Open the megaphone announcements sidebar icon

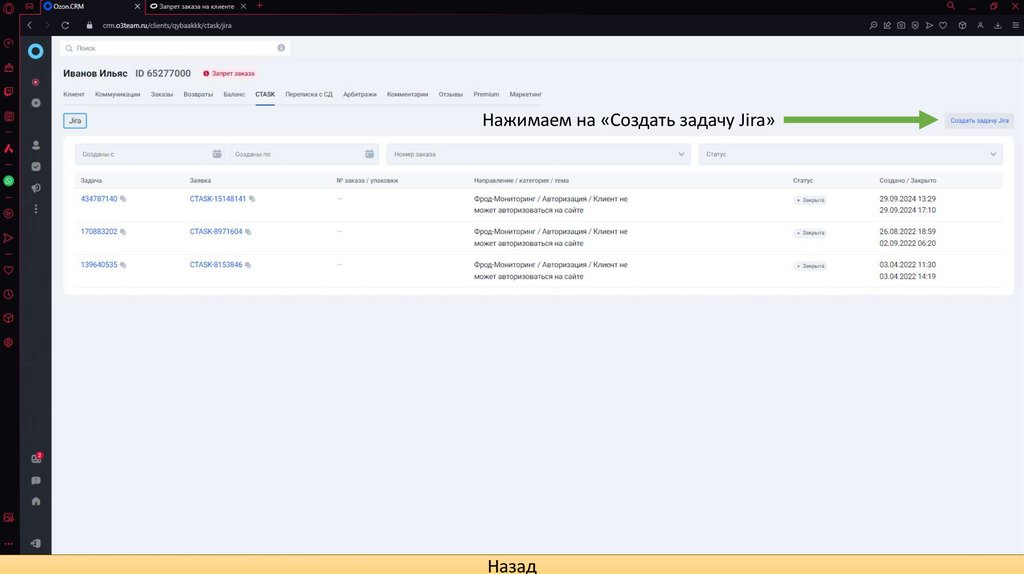tap(36, 187)
